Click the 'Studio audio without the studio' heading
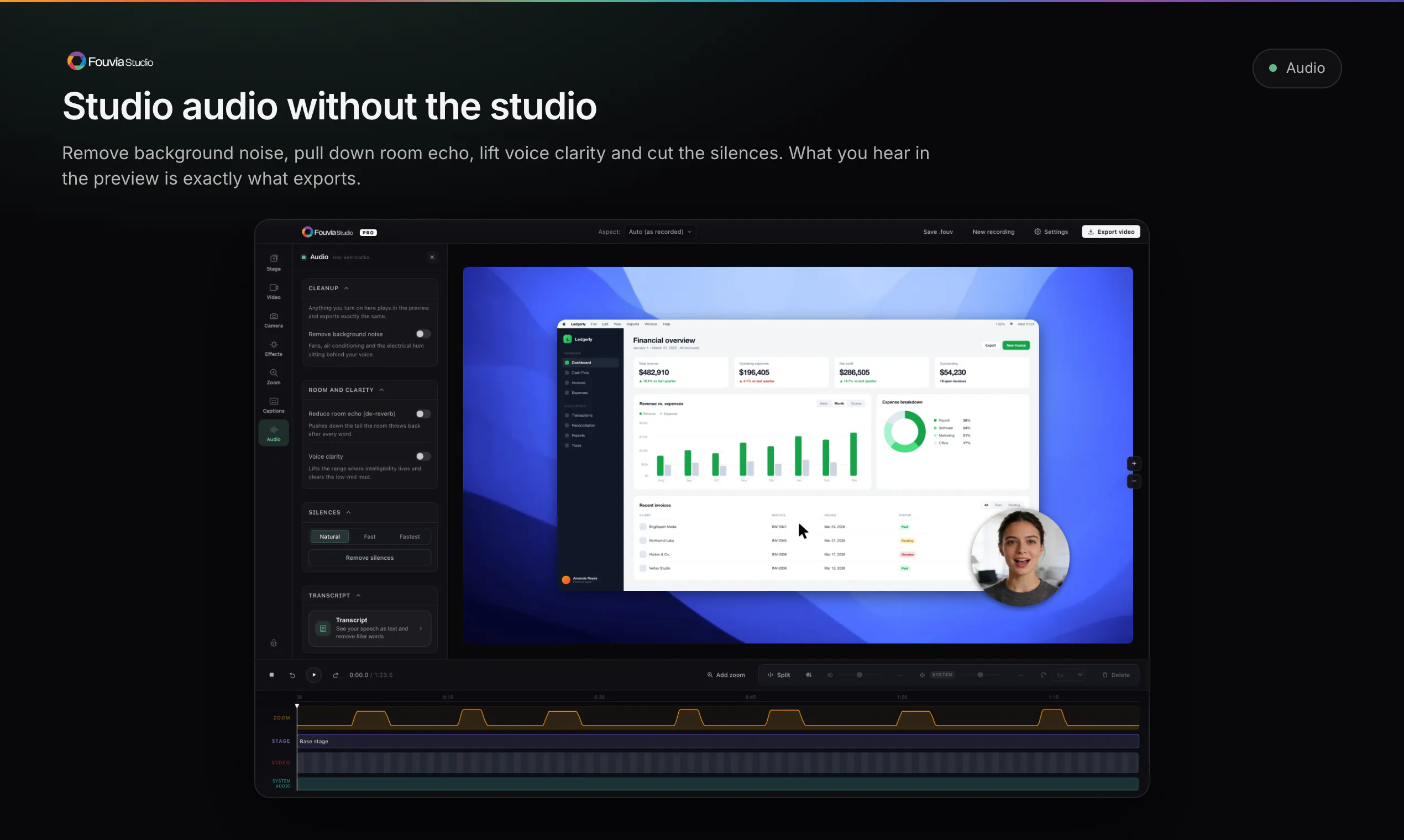The image size is (1404, 840). coord(329,107)
